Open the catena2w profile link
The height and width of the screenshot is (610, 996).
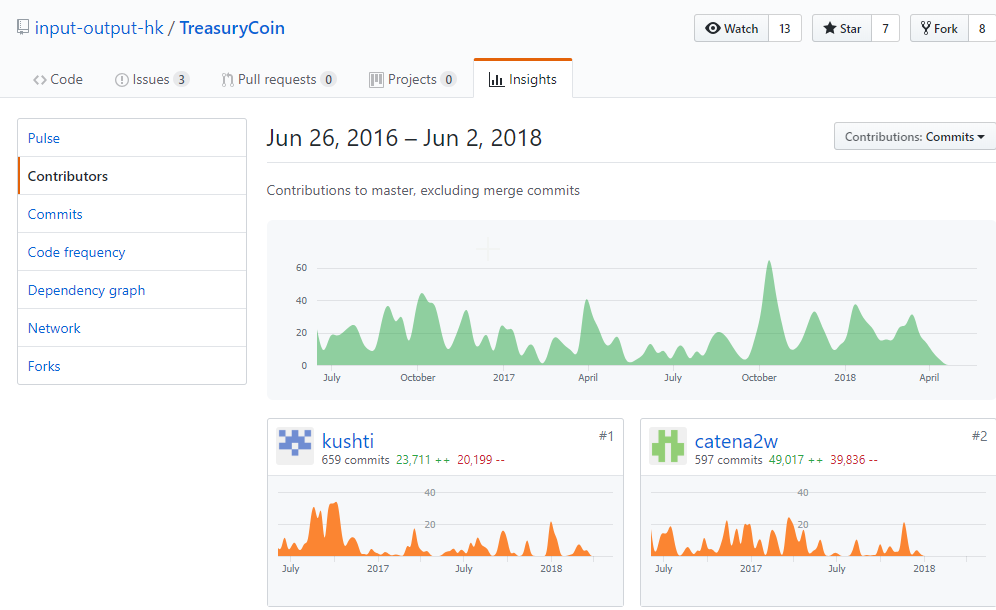[736, 441]
